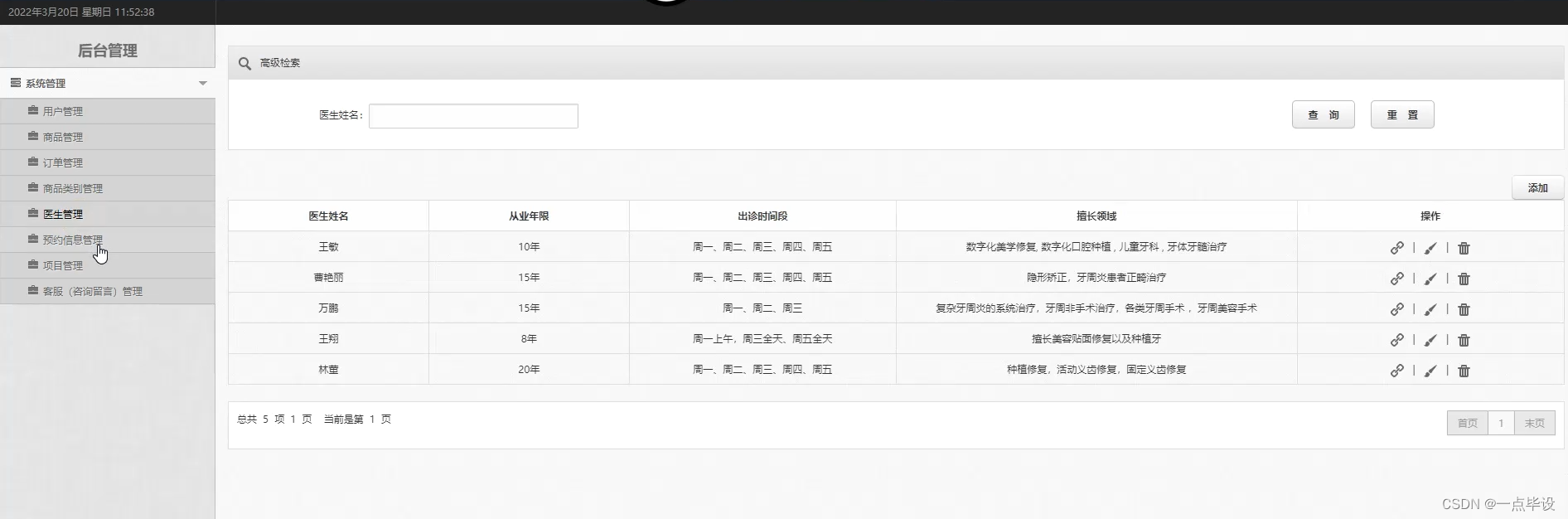Select the name cell 曹艳丽
Screen dimensions: 1568x519
(329, 278)
